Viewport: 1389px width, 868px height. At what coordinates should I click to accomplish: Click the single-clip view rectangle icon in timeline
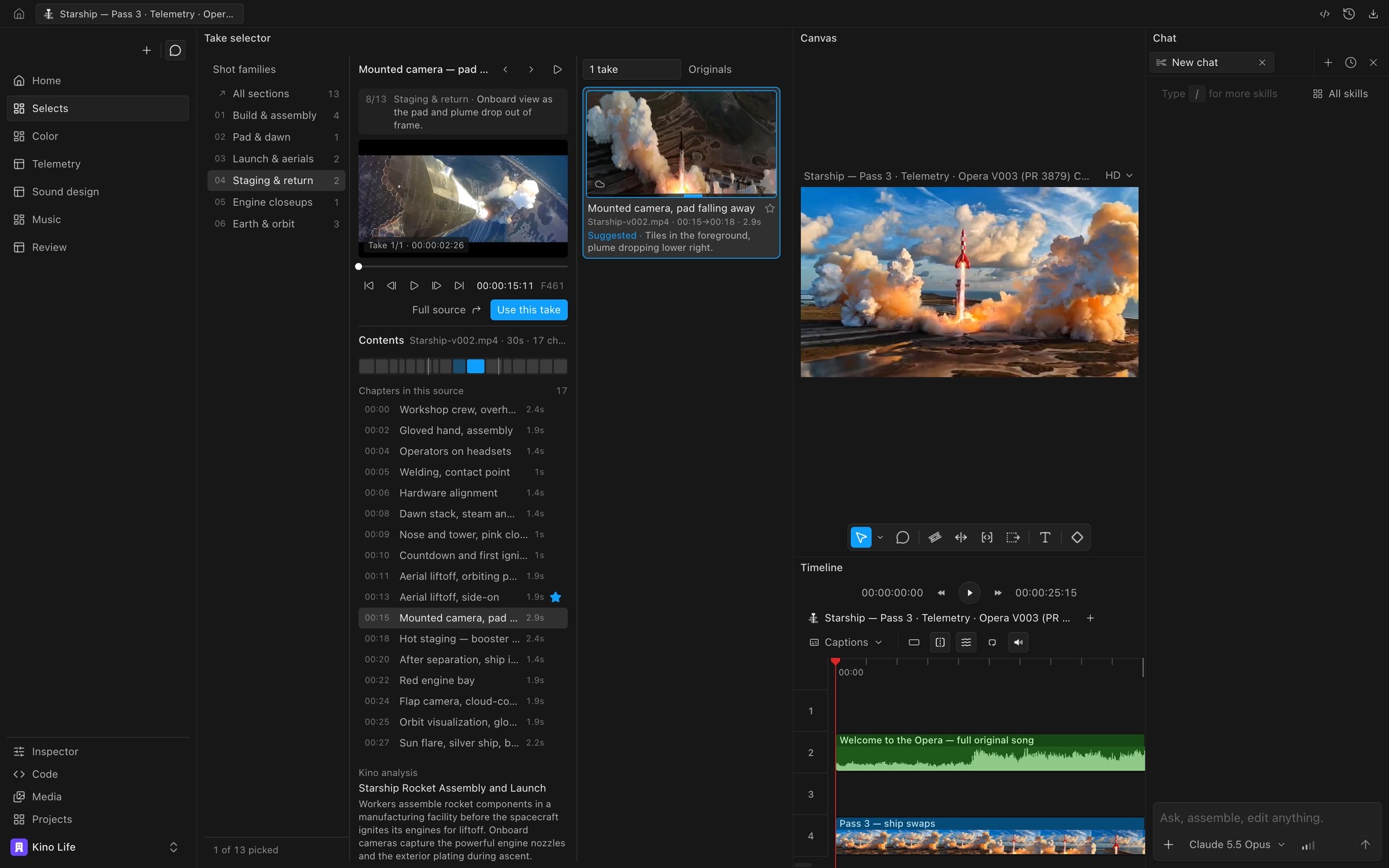tap(914, 642)
